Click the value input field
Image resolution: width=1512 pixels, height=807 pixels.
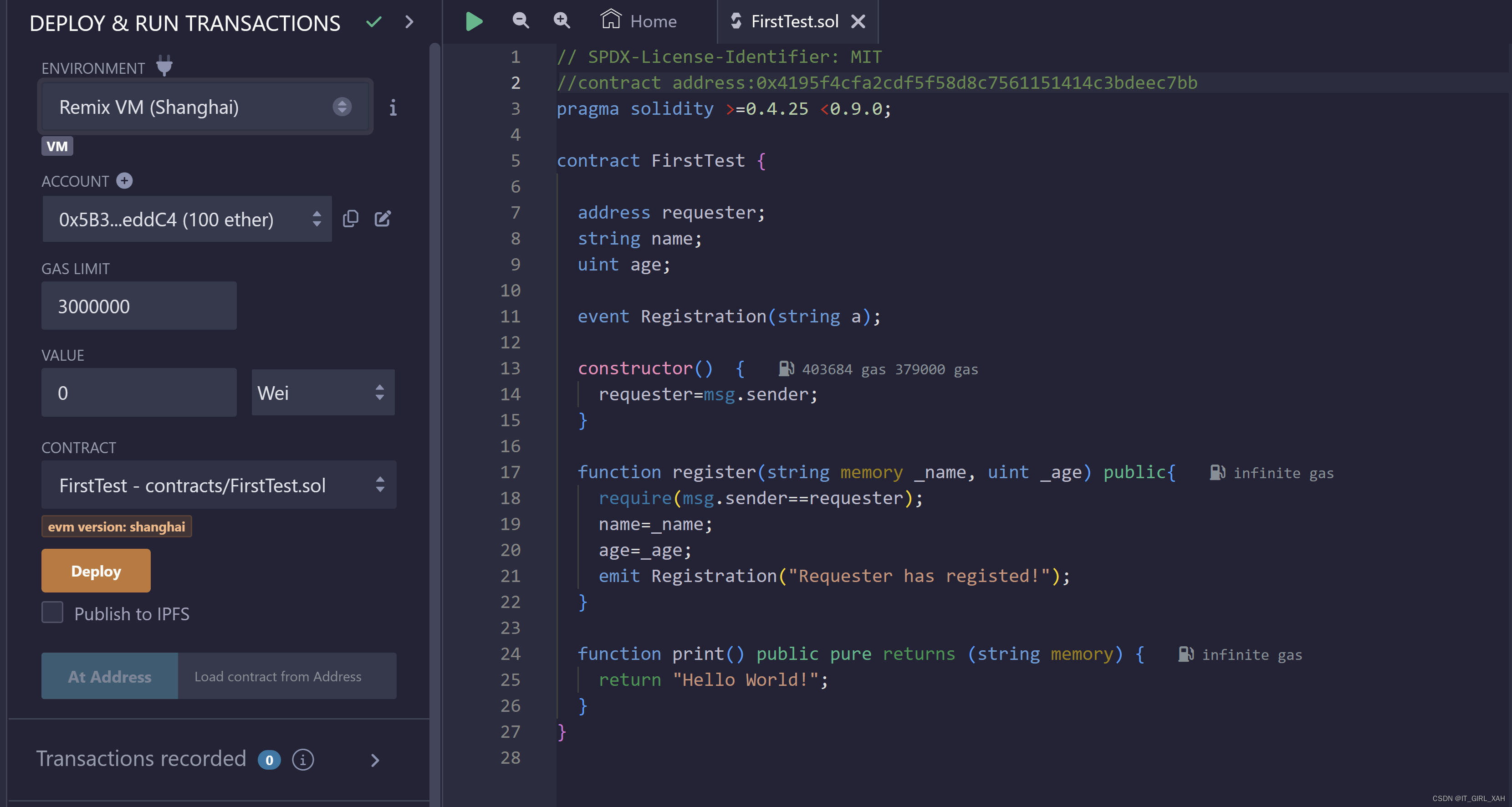[138, 393]
